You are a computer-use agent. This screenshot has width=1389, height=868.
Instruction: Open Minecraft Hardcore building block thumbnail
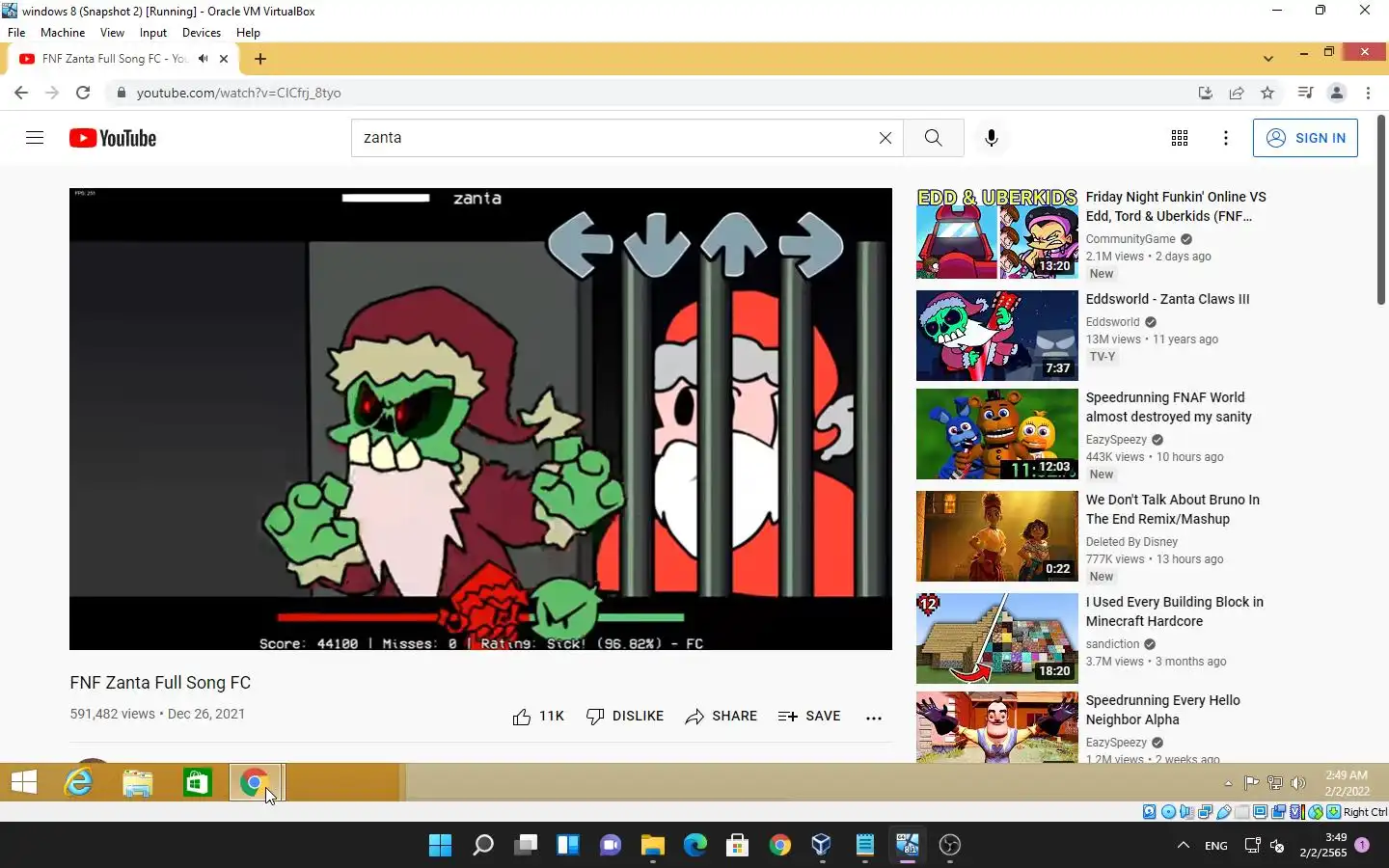(996, 638)
